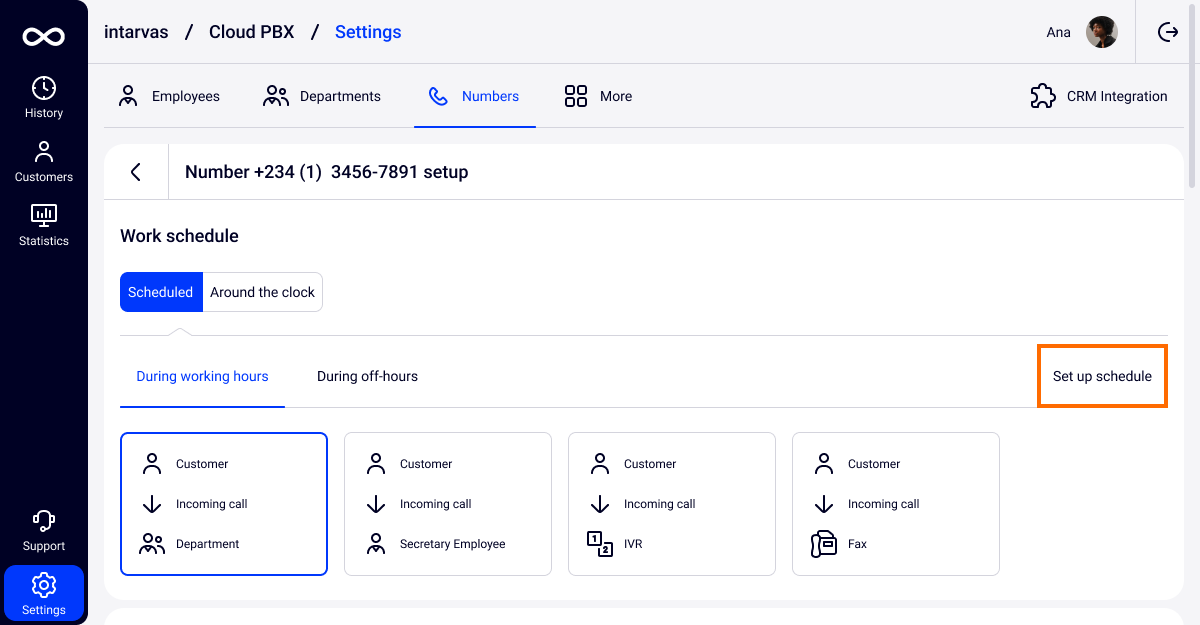The height and width of the screenshot is (625, 1200).
Task: Switch to During off-hours tab
Action: [x=367, y=377]
